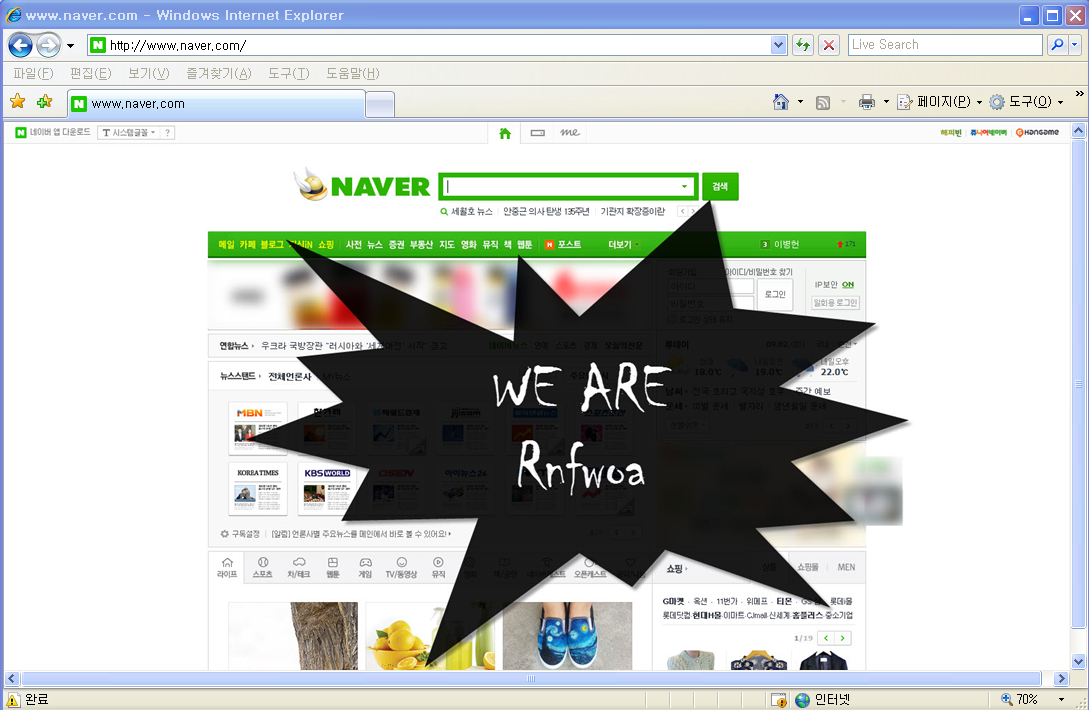This screenshot has width=1089, height=710.
Task: Click the 로그인 login button
Action: pyautogui.click(x=774, y=295)
